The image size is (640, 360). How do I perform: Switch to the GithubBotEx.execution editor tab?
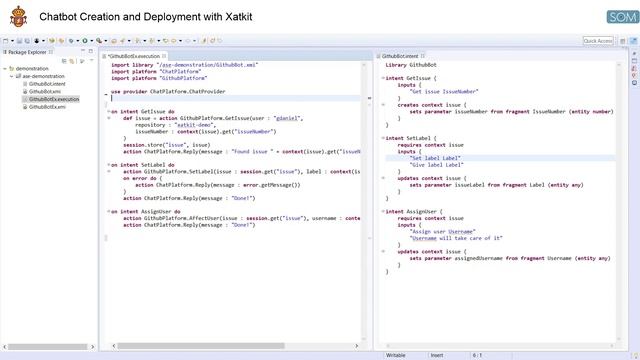pyautogui.click(x=134, y=56)
